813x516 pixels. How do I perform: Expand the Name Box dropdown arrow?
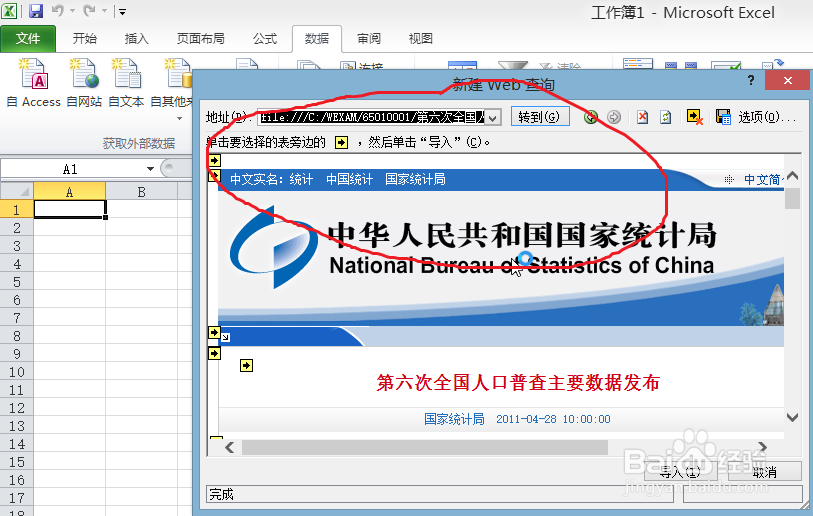pyautogui.click(x=150, y=169)
